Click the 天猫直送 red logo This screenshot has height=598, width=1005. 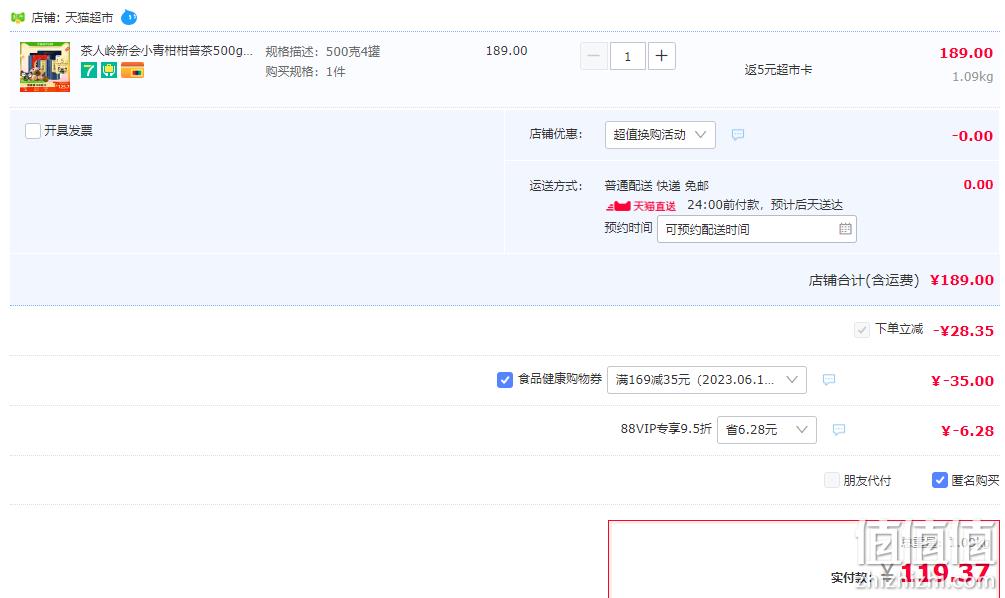pyautogui.click(x=641, y=206)
